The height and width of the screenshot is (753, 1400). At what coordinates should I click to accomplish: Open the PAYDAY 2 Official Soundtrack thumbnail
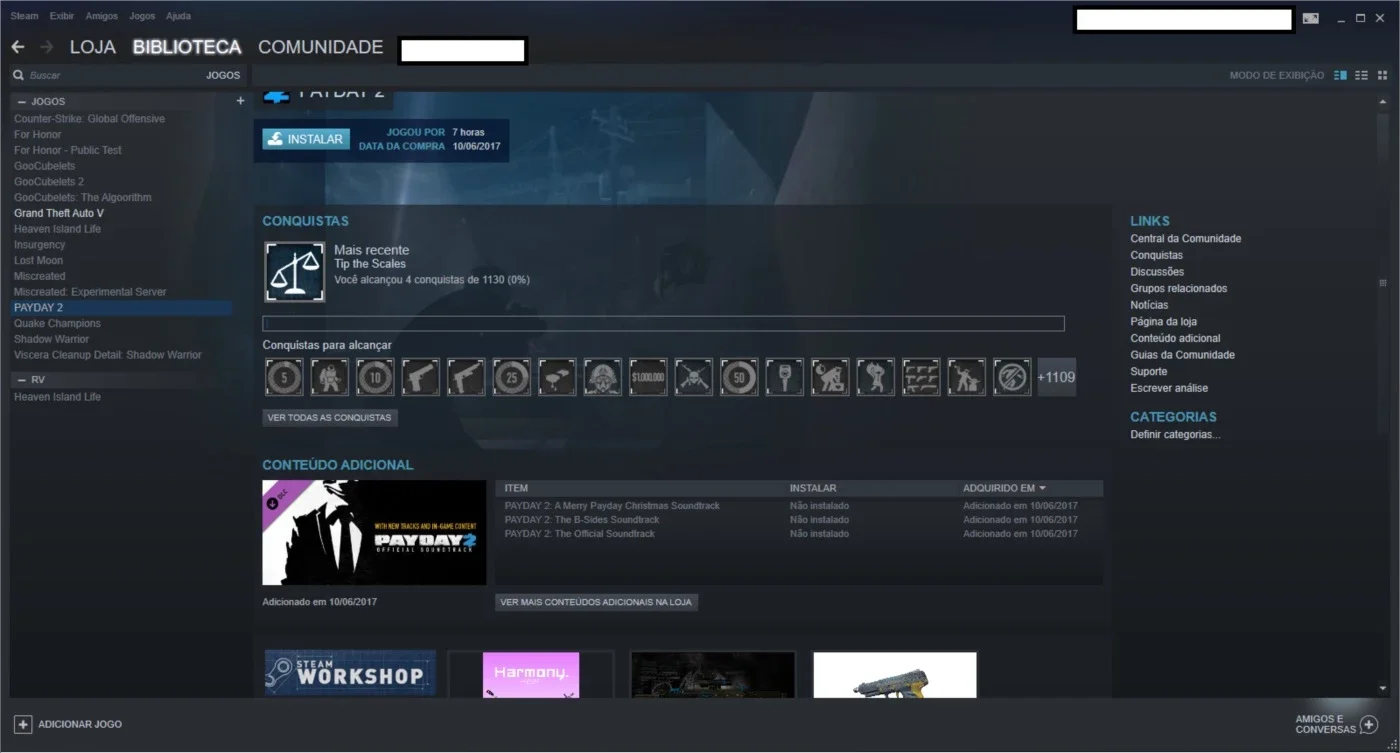pyautogui.click(x=374, y=532)
